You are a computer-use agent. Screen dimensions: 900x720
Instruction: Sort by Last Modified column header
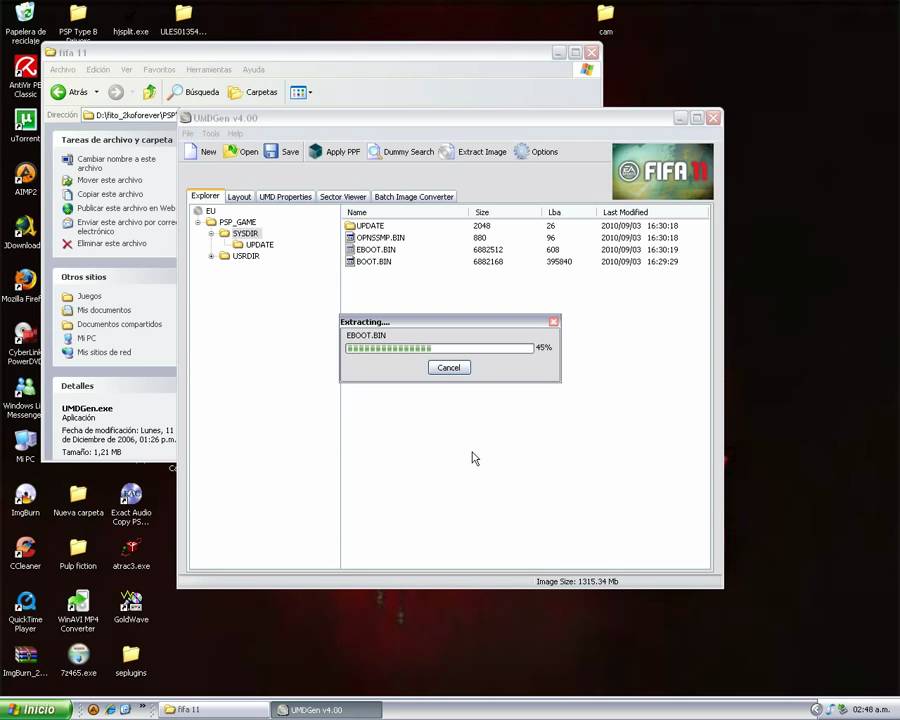coord(653,212)
